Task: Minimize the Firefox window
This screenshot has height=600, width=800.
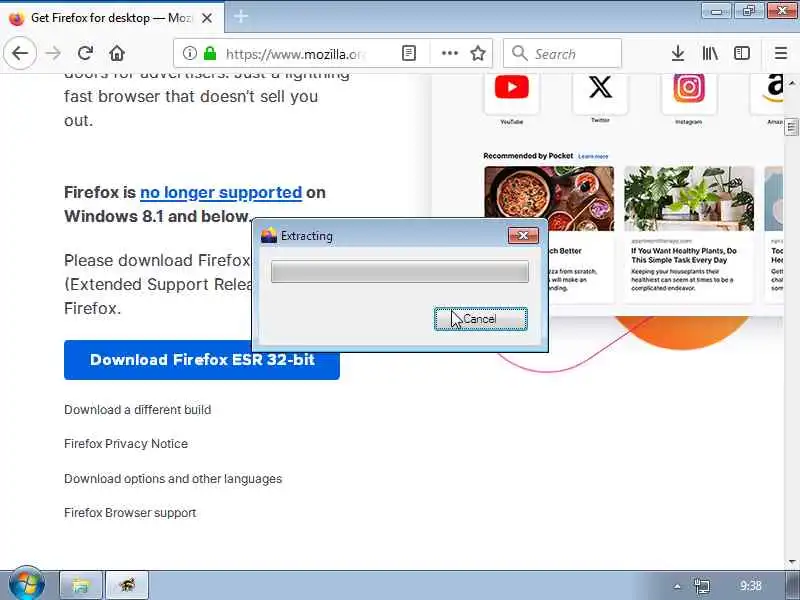Action: pos(716,11)
